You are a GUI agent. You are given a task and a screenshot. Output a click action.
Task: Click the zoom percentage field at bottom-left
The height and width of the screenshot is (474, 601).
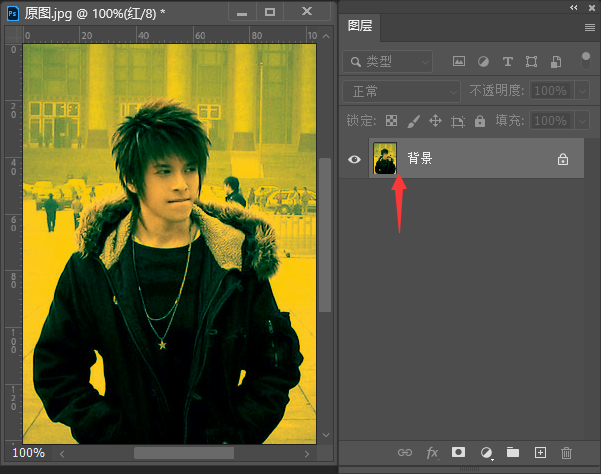pyautogui.click(x=28, y=453)
